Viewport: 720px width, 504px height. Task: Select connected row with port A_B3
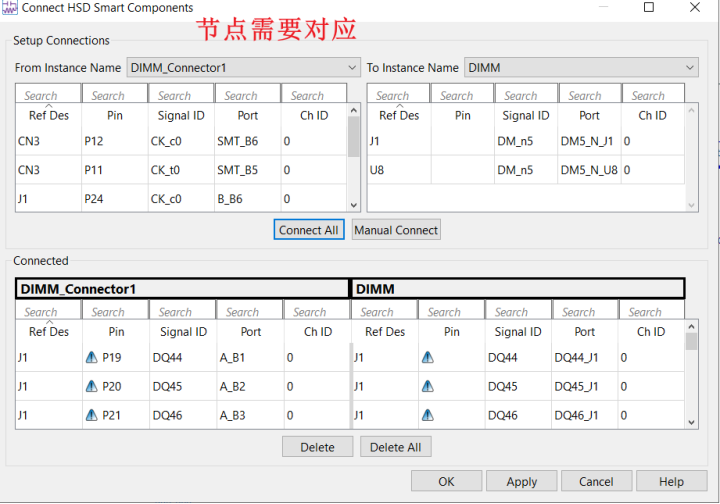click(350, 415)
